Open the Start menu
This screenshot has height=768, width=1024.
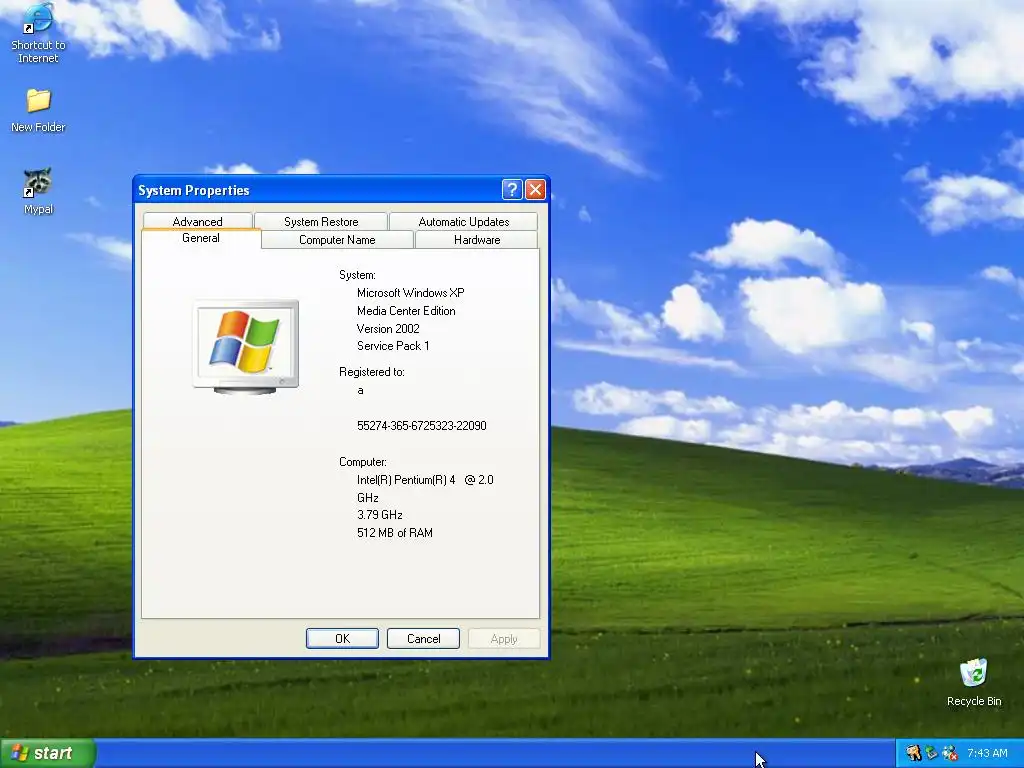(x=48, y=753)
